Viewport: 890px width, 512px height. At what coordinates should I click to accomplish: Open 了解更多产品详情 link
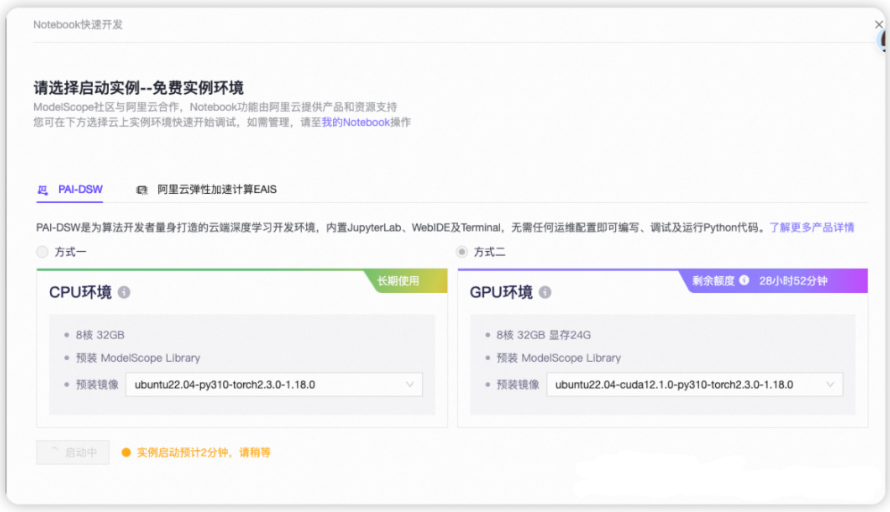pos(812,228)
